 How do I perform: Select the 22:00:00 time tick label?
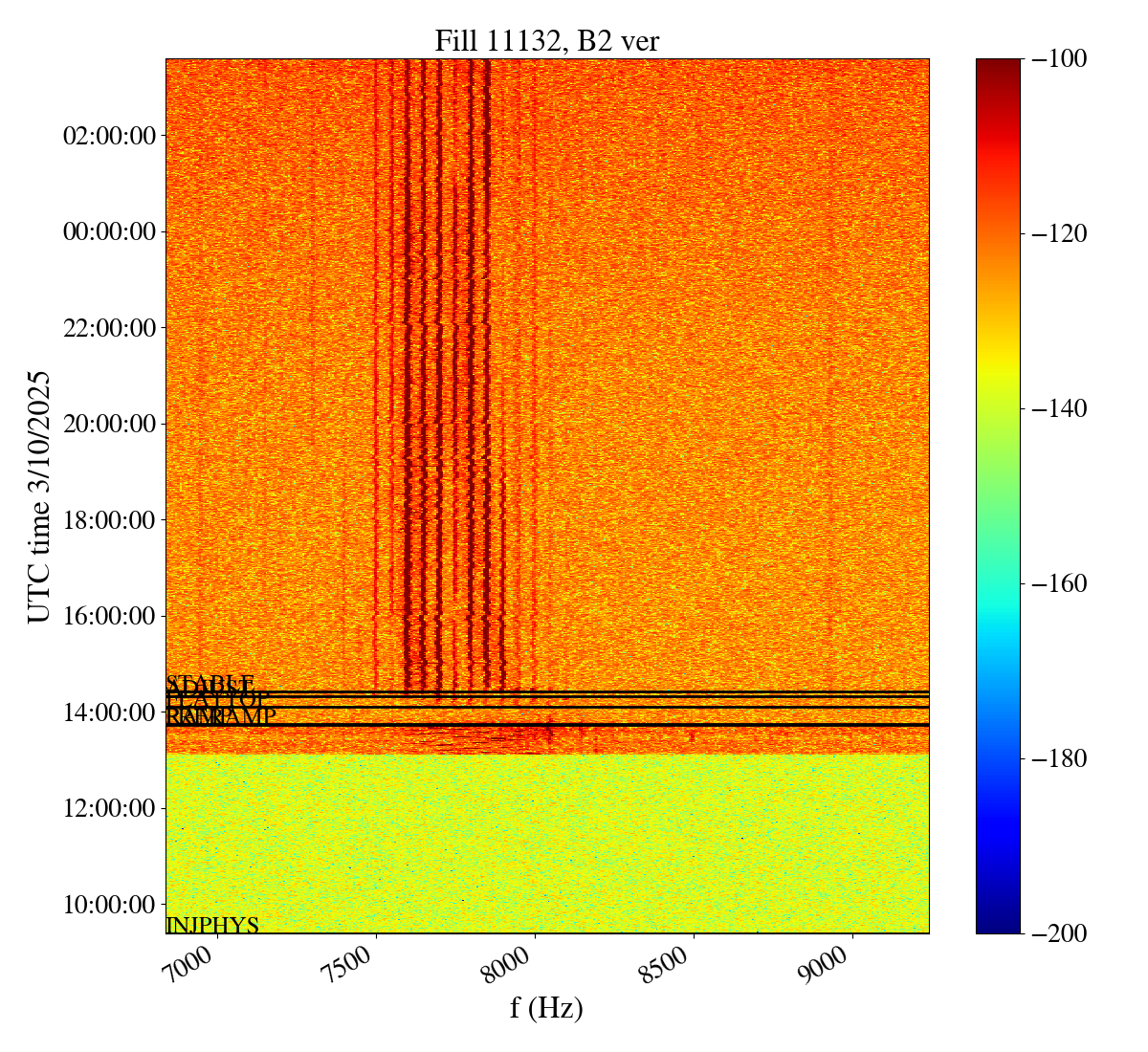tap(109, 328)
